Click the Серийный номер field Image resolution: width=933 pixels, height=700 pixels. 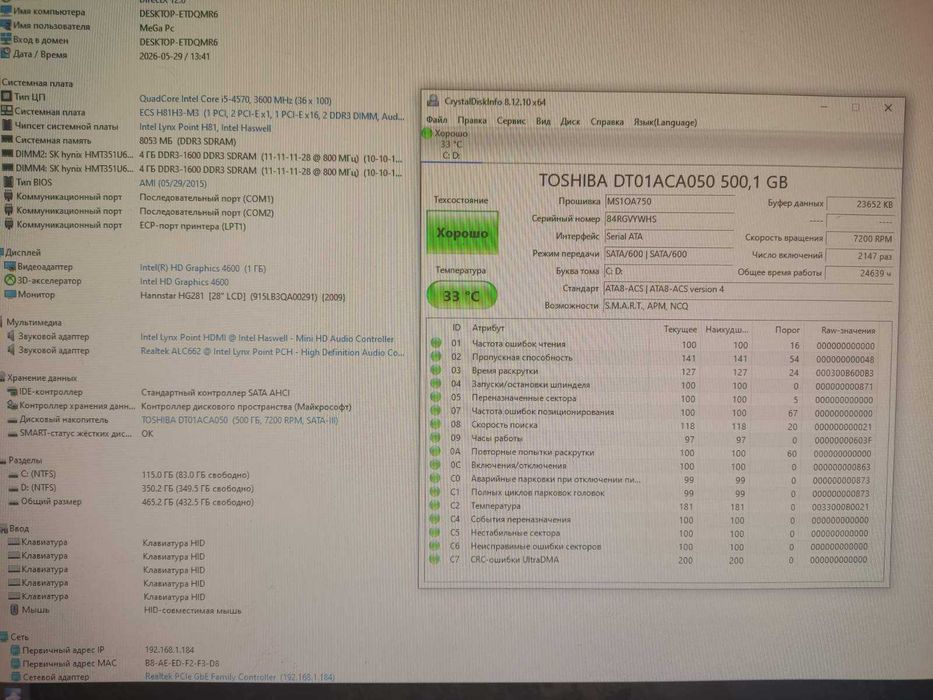click(669, 218)
